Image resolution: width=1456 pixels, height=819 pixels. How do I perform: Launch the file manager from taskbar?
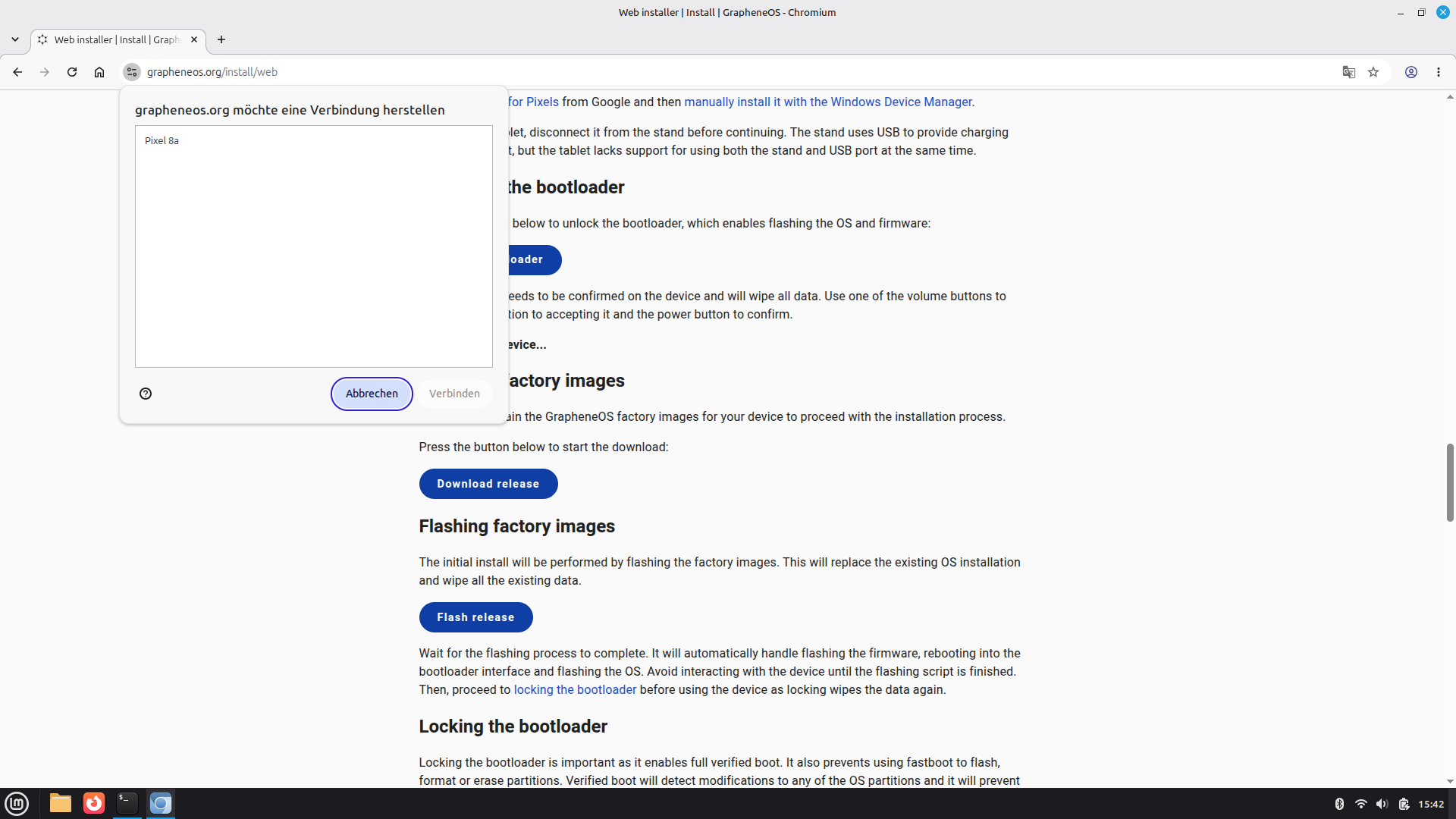click(x=61, y=804)
